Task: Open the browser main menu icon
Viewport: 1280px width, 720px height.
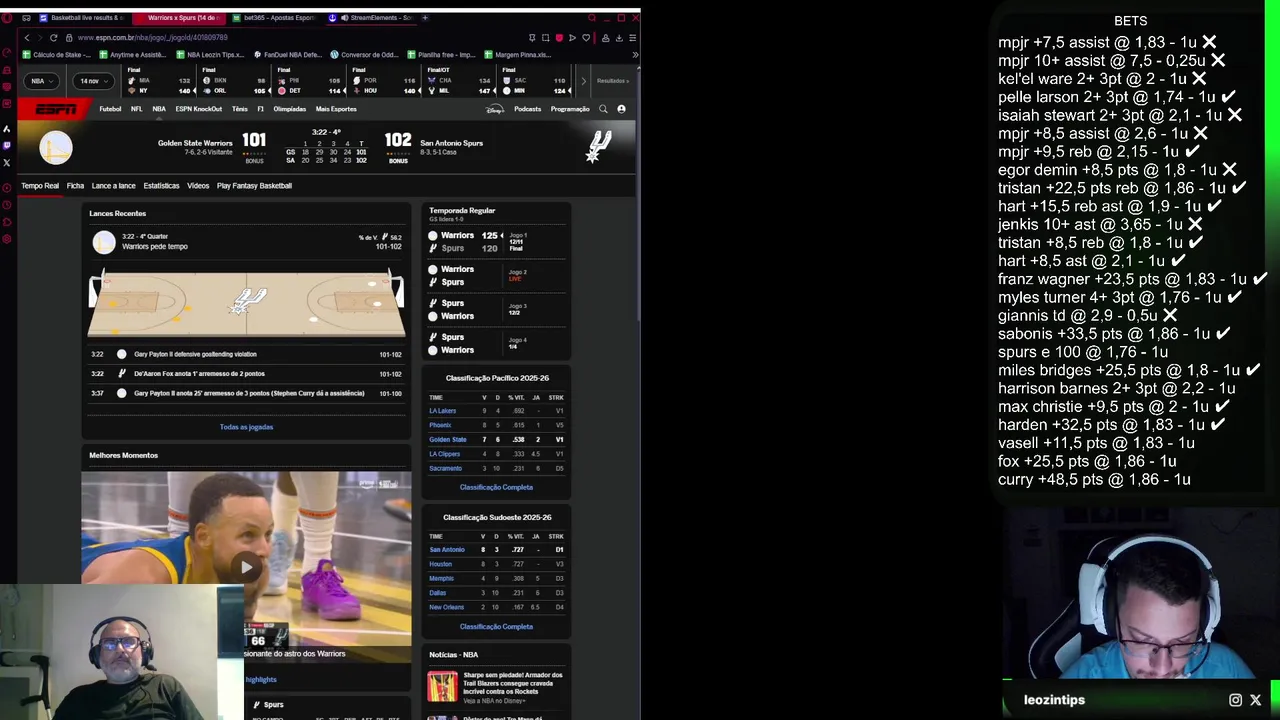Action: click(x=632, y=38)
